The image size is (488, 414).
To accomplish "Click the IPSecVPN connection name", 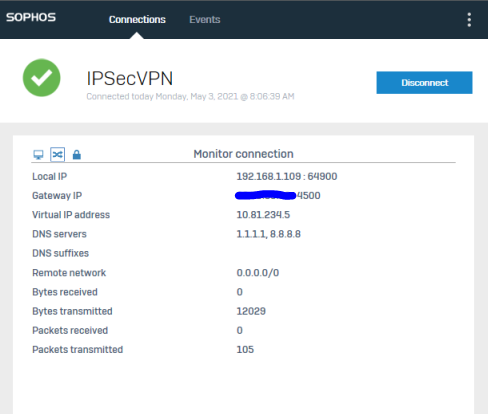I will 130,79.
